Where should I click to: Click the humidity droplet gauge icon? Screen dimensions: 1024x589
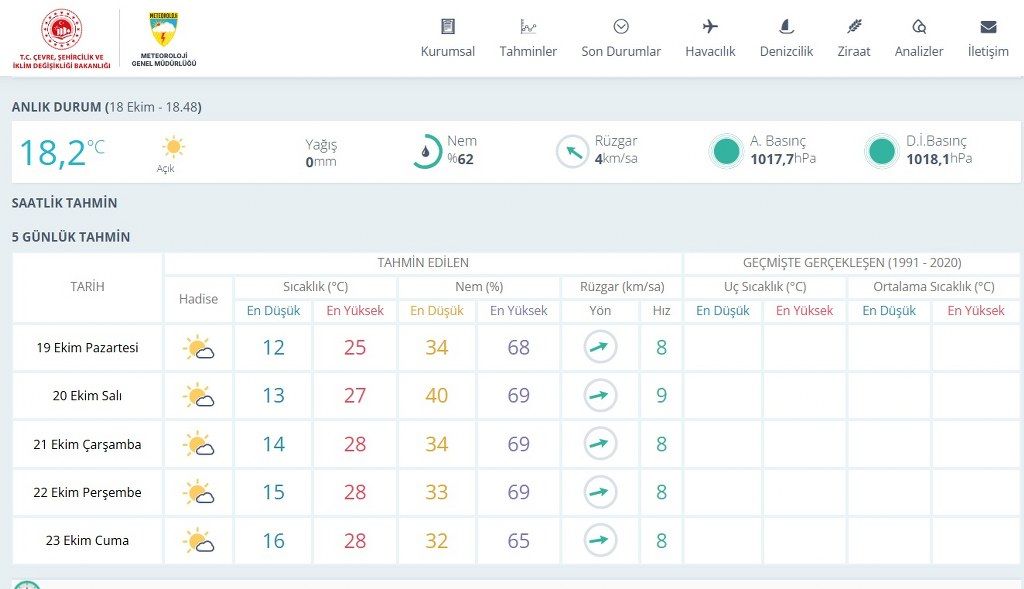pos(426,151)
